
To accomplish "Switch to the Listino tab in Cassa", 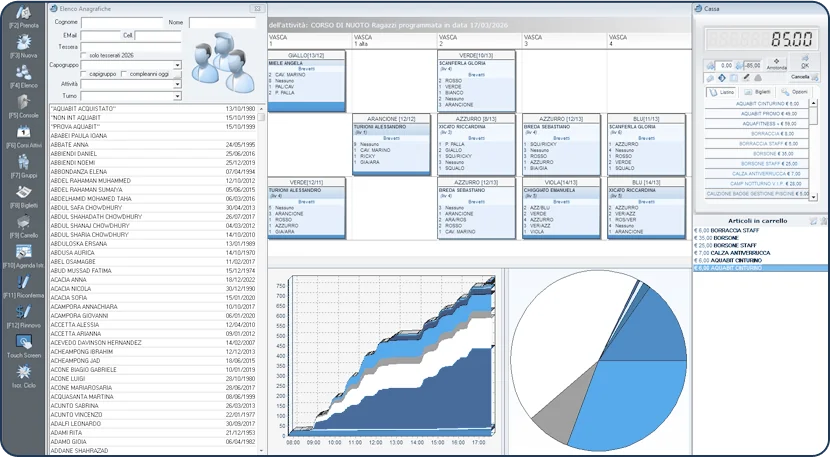I will pyautogui.click(x=723, y=92).
